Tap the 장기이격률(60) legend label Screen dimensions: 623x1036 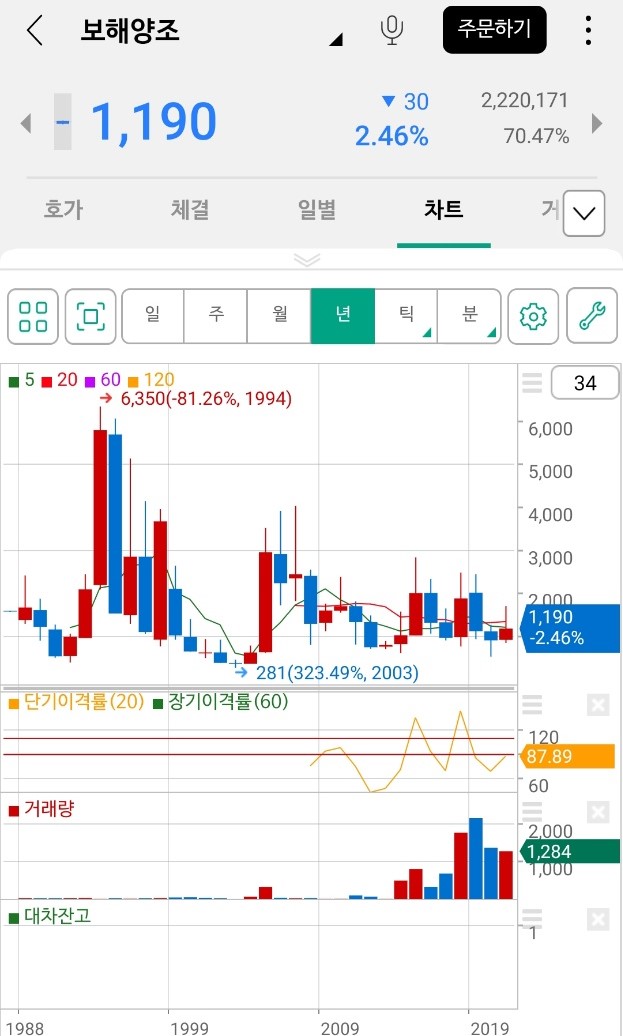coord(221,701)
